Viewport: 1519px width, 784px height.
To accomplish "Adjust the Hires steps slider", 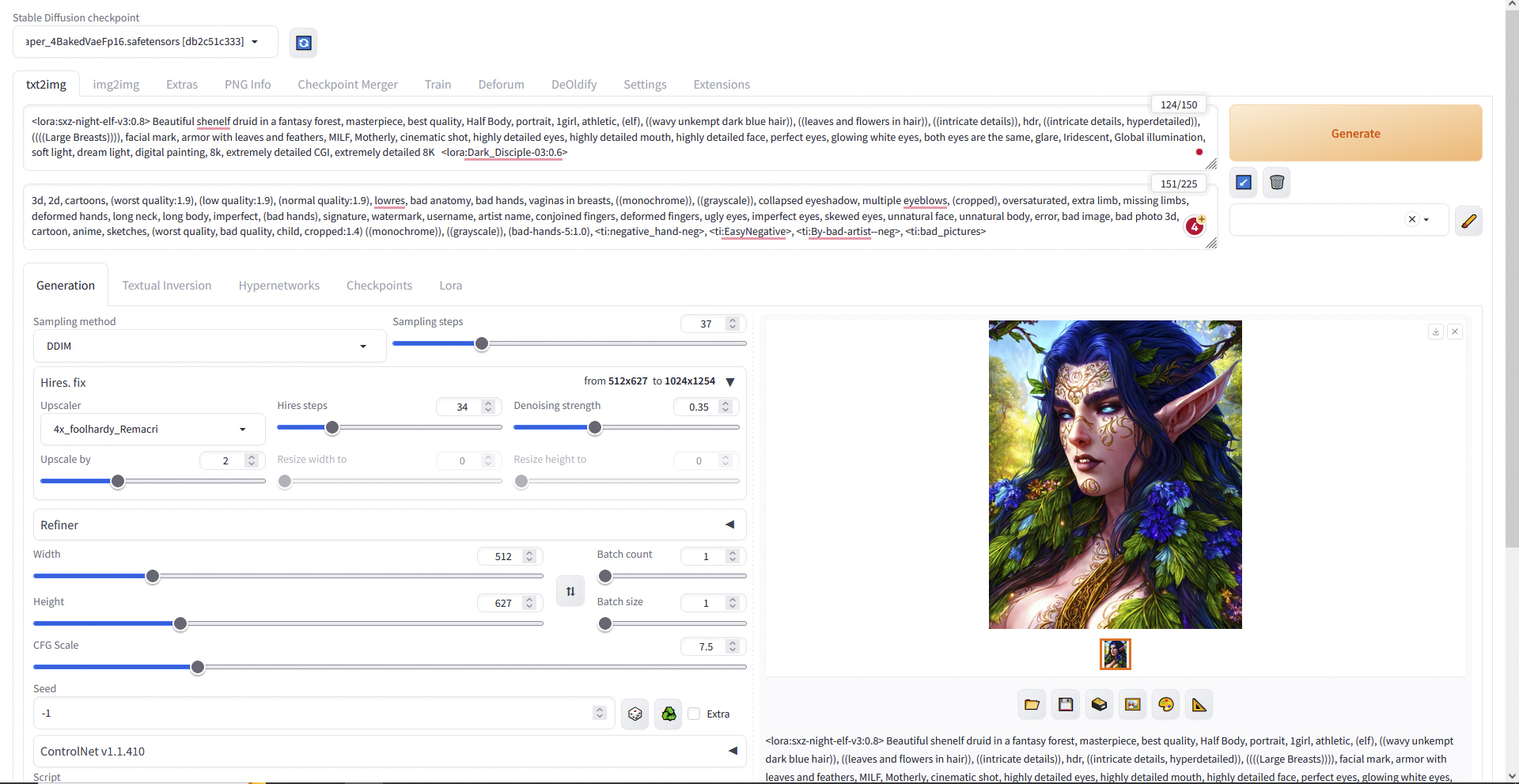I will [389, 427].
